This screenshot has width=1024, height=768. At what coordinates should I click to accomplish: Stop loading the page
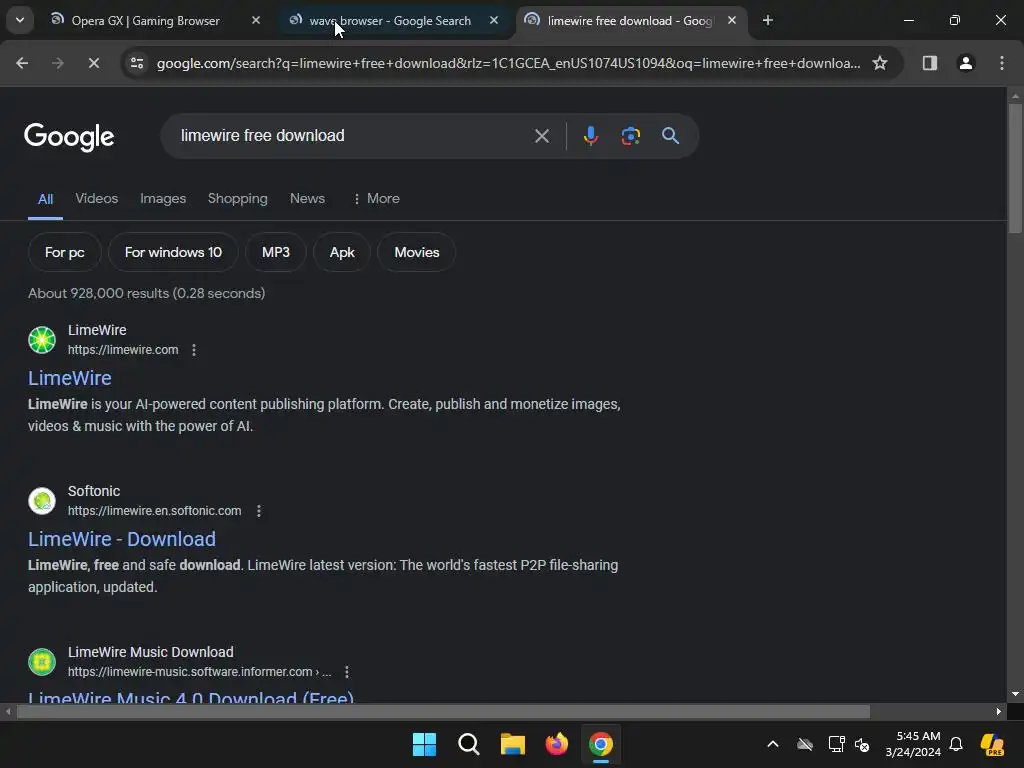click(x=93, y=63)
